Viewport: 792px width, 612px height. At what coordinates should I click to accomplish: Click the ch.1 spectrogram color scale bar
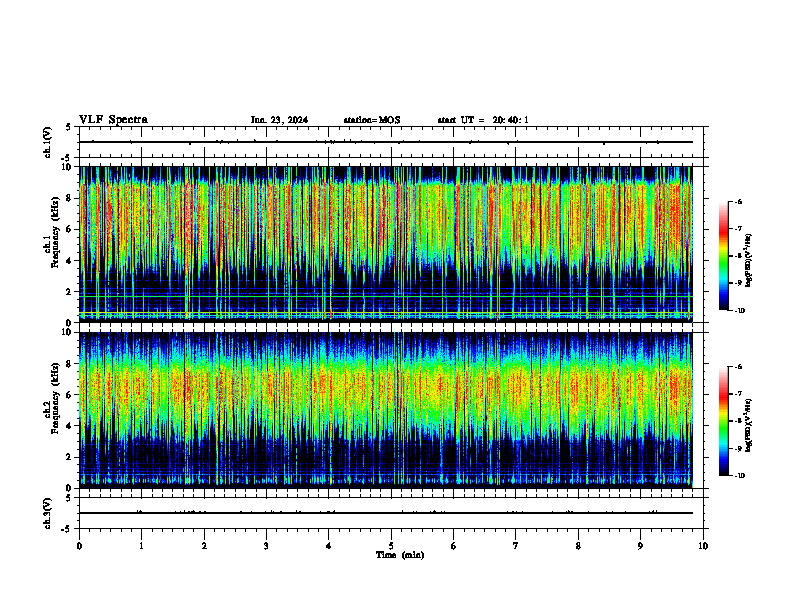click(724, 256)
